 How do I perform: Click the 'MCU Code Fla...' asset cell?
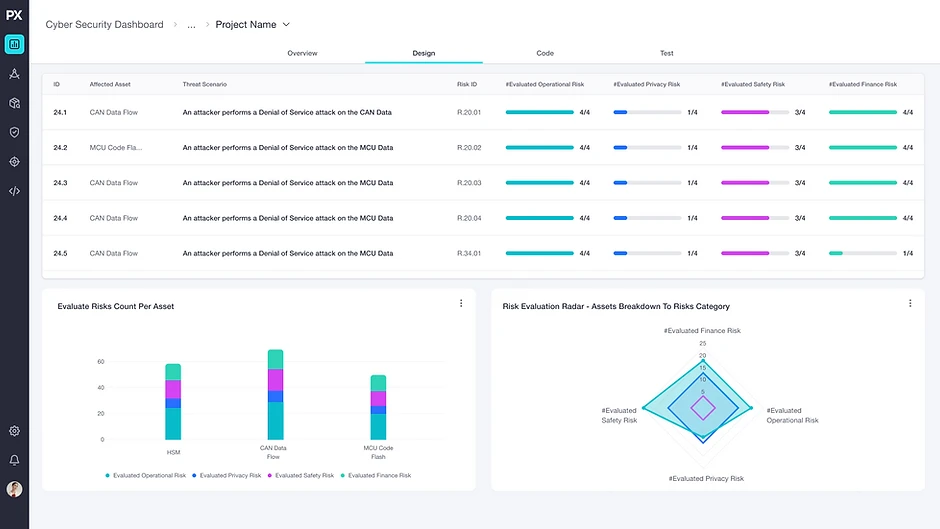(116, 148)
